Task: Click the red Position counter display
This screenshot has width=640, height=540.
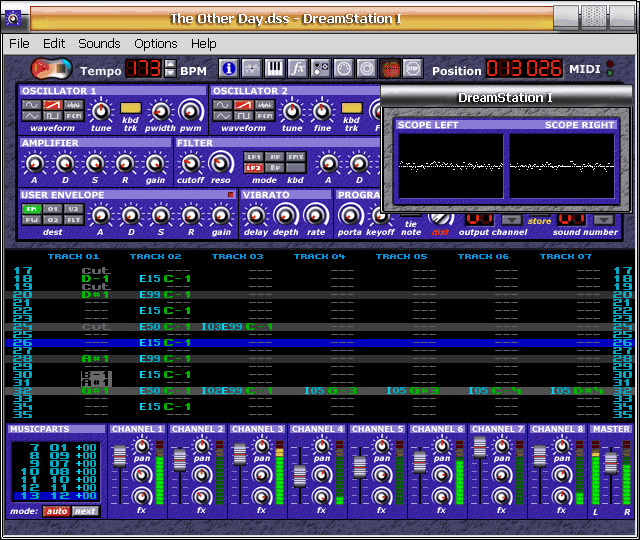Action: [524, 69]
